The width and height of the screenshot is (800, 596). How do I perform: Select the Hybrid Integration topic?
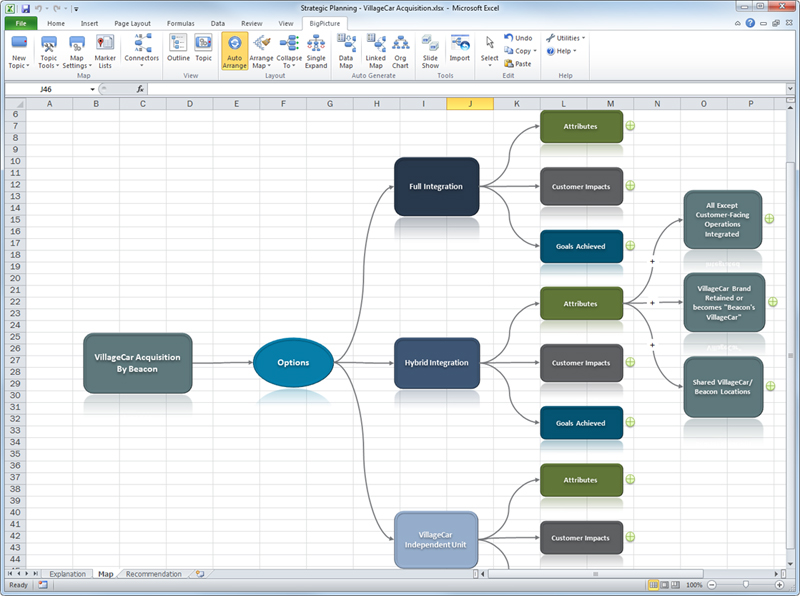(x=437, y=363)
